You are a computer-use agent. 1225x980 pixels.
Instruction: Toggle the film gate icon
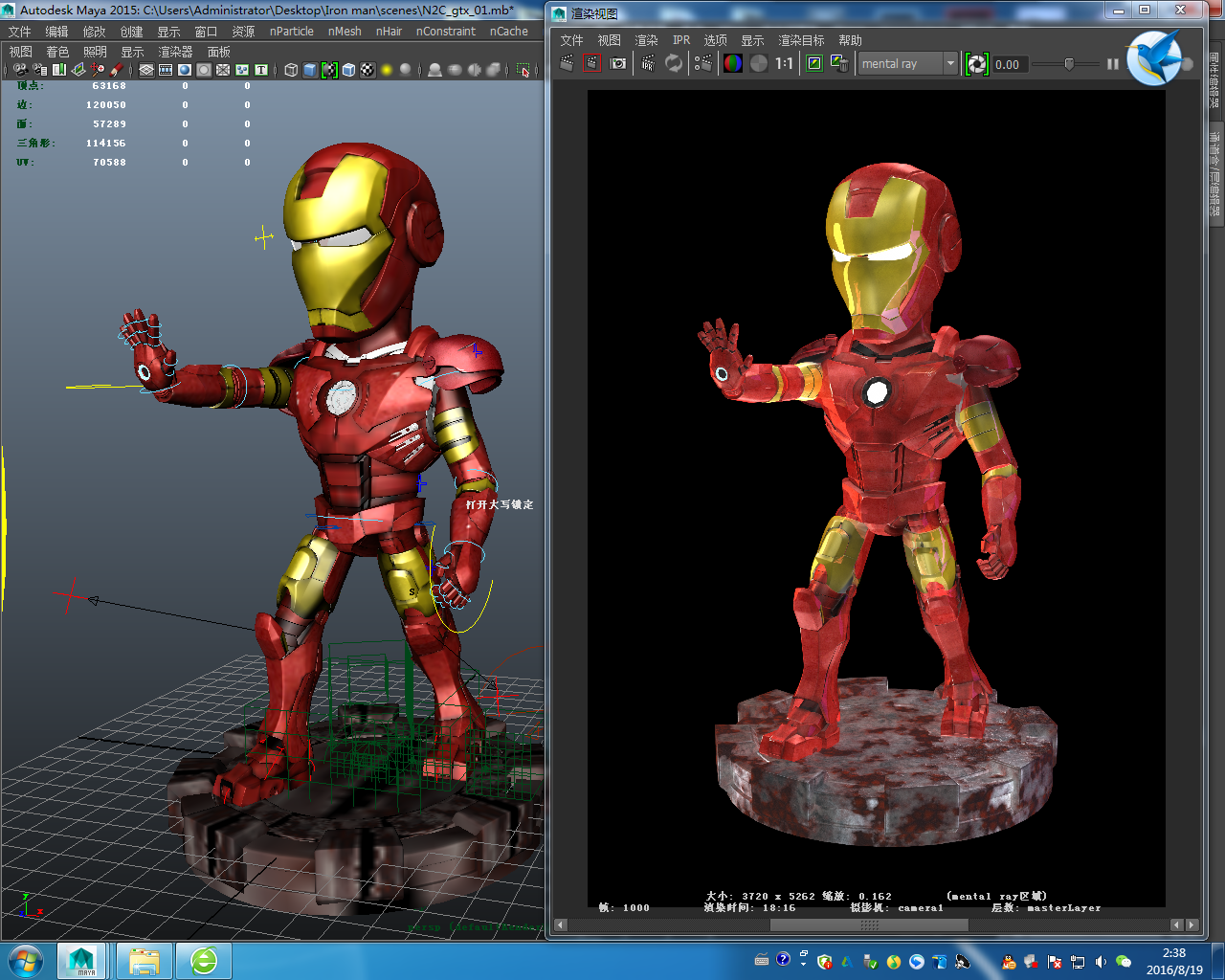pyautogui.click(x=166, y=70)
